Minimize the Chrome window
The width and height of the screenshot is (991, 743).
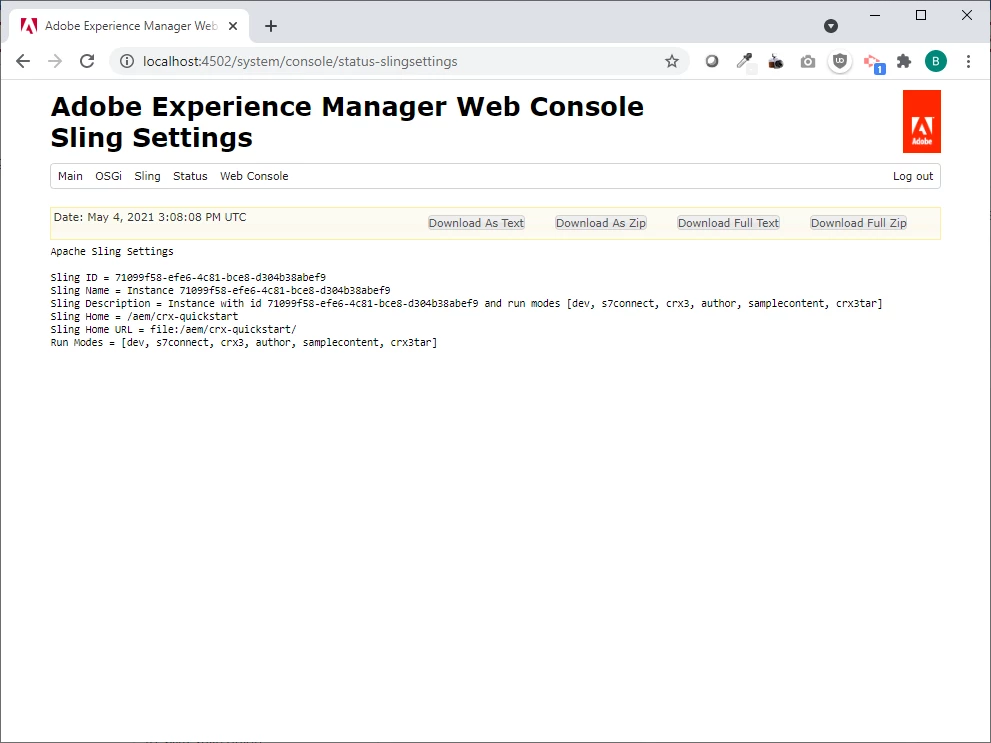pos(875,15)
